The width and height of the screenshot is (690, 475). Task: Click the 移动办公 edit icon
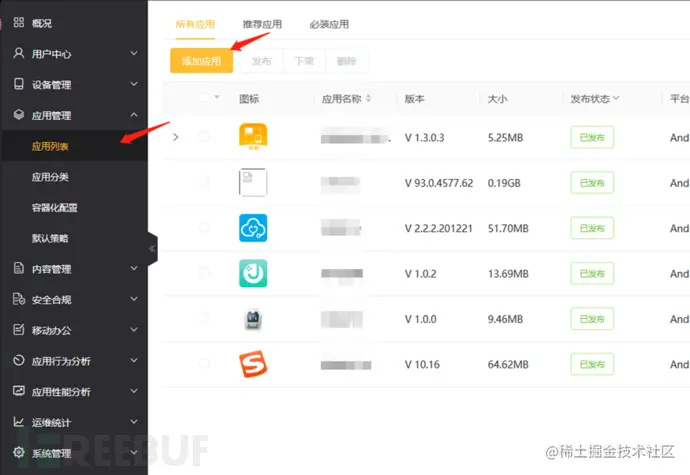[x=18, y=329]
